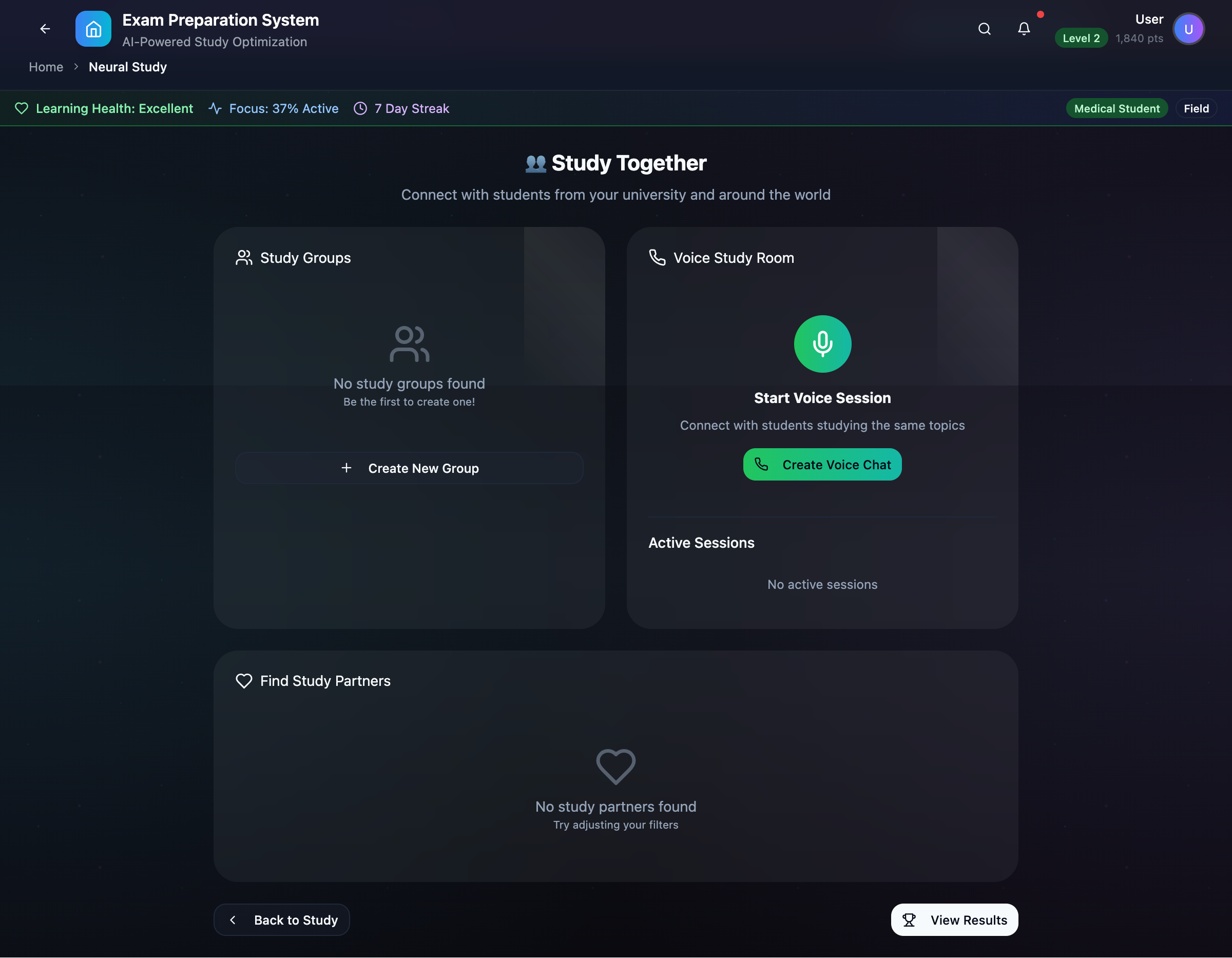Click the Learning Health heart icon

[22, 108]
